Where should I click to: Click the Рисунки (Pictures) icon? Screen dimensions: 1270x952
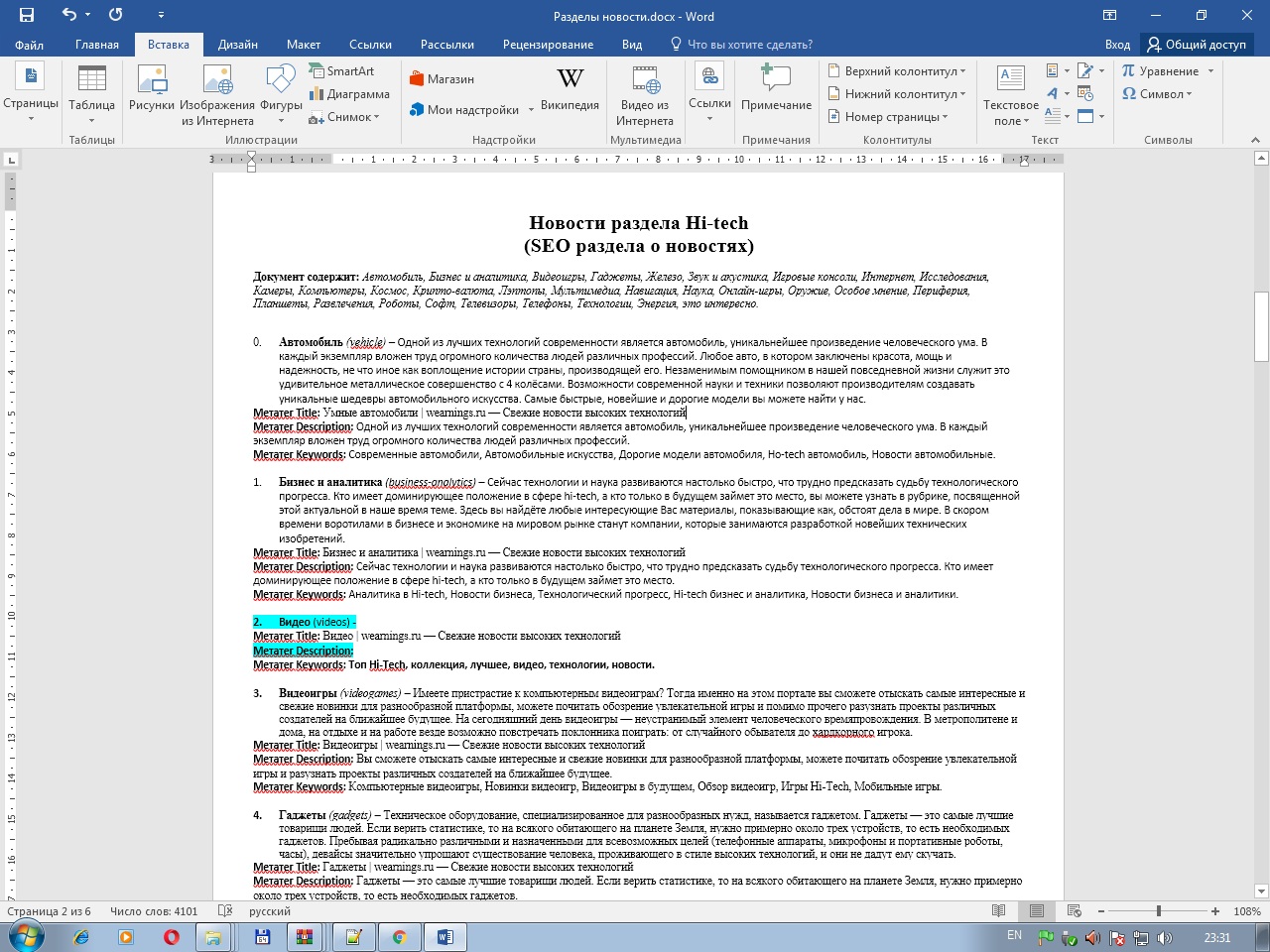152,94
